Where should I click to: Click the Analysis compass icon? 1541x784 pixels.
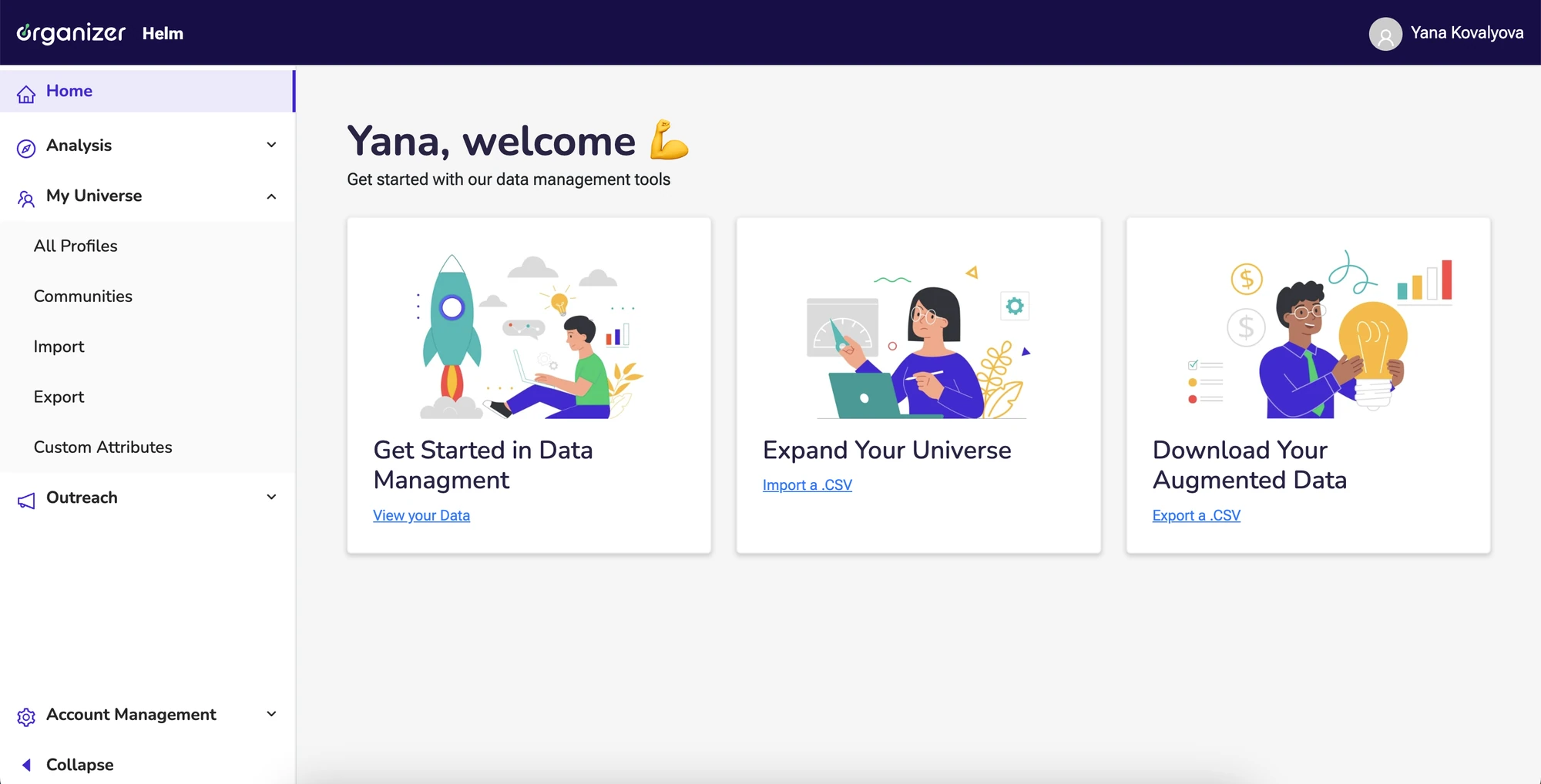tap(26, 148)
